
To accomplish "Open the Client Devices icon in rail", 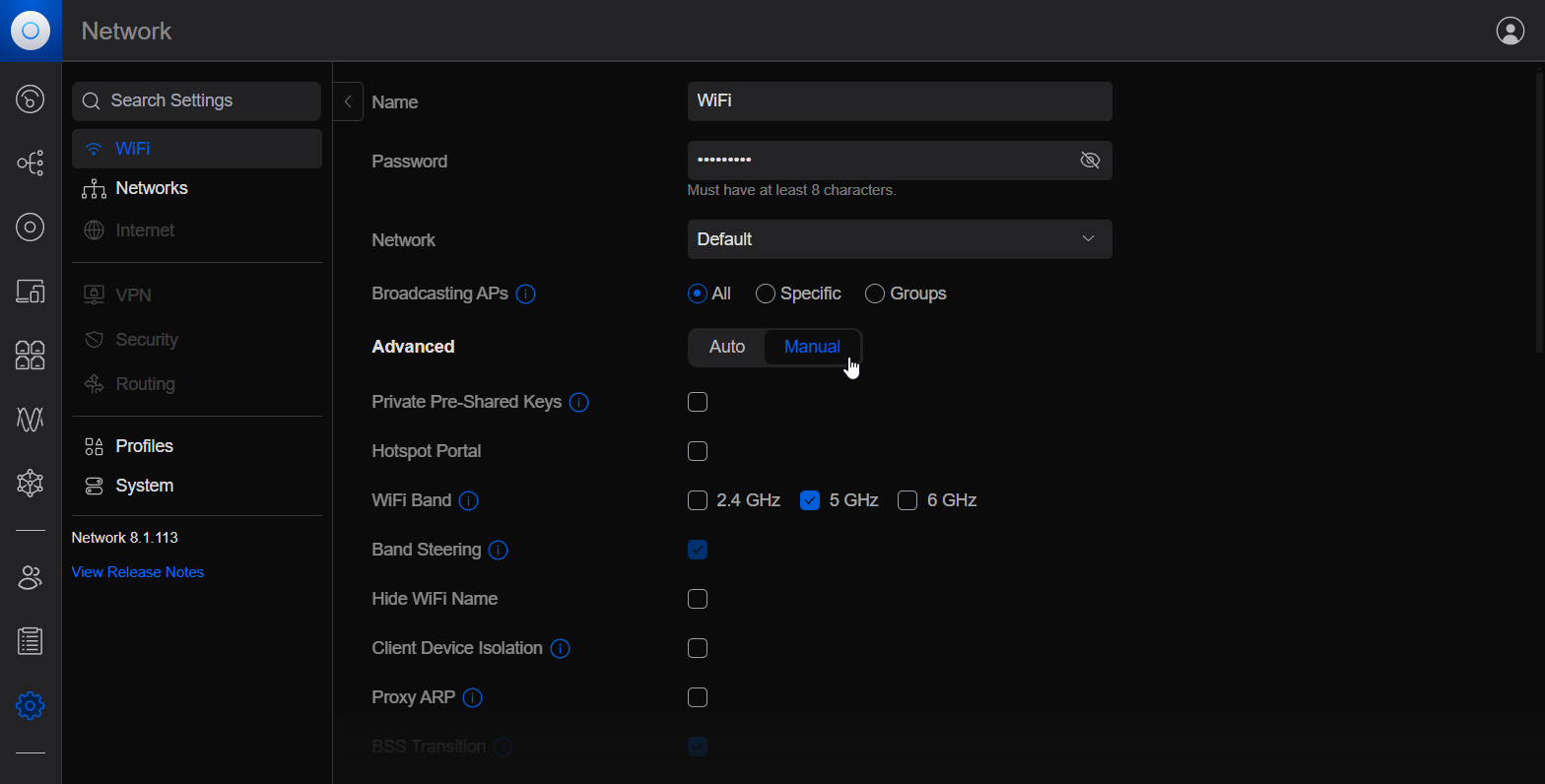I will pyautogui.click(x=31, y=291).
